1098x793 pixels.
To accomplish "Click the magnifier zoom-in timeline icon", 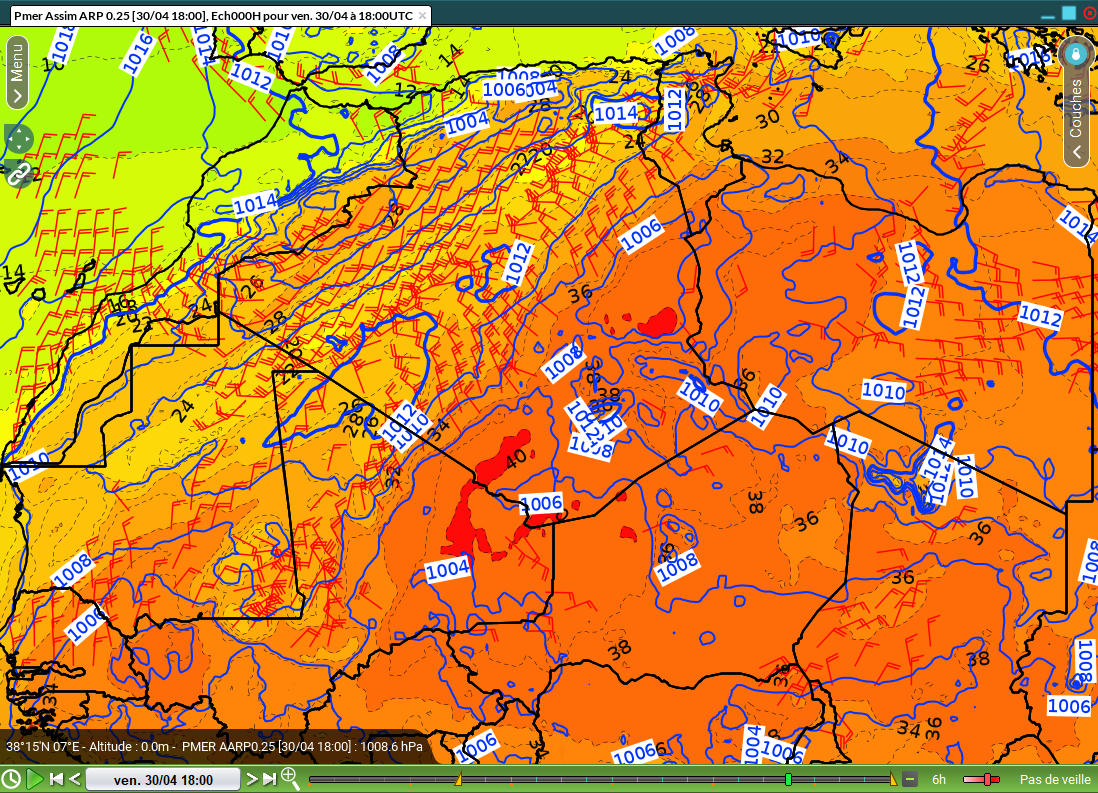I will [290, 778].
